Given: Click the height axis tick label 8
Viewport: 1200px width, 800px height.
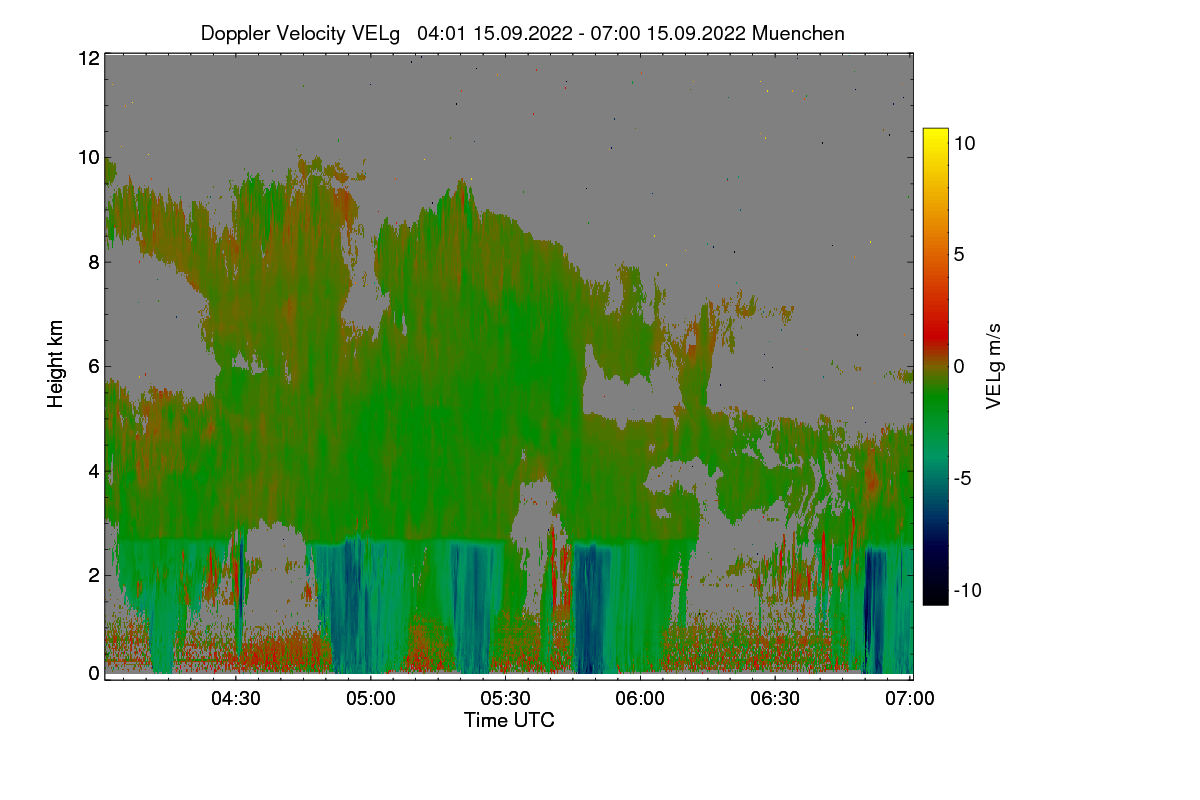Looking at the screenshot, I should tap(94, 263).
